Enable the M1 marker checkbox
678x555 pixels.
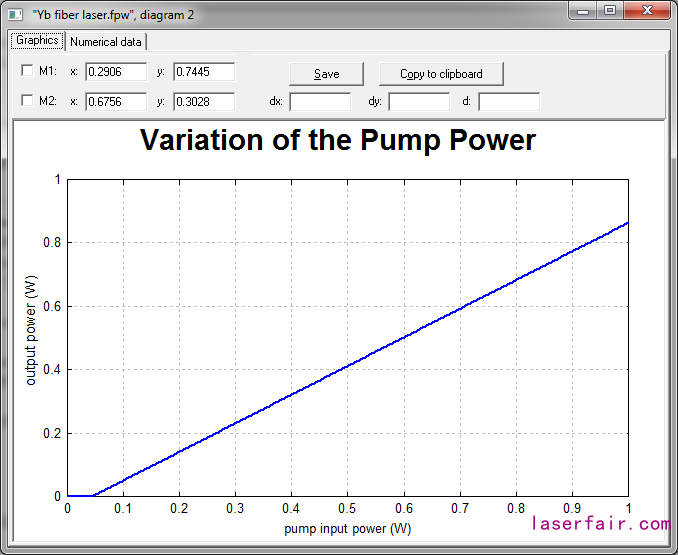coord(27,71)
